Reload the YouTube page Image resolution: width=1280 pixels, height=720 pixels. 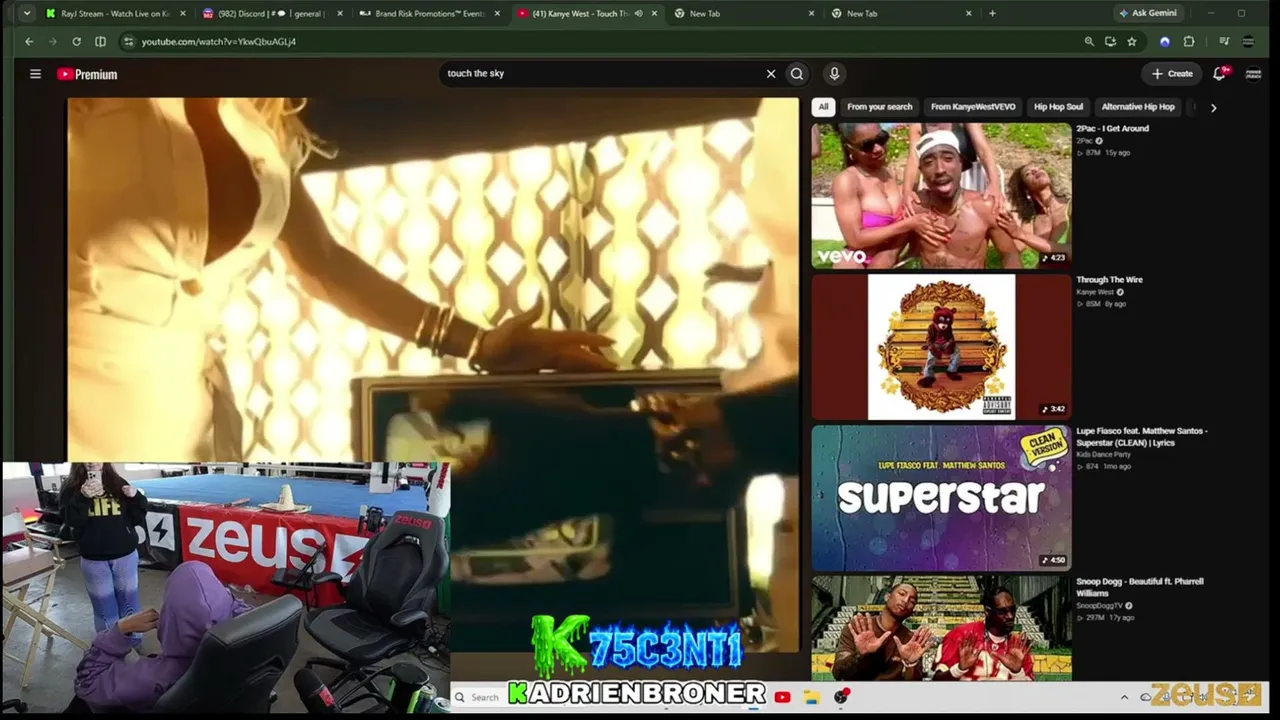click(76, 41)
